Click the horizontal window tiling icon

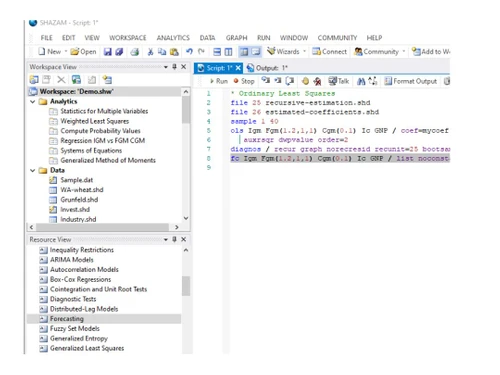pyautogui.click(x=217, y=52)
